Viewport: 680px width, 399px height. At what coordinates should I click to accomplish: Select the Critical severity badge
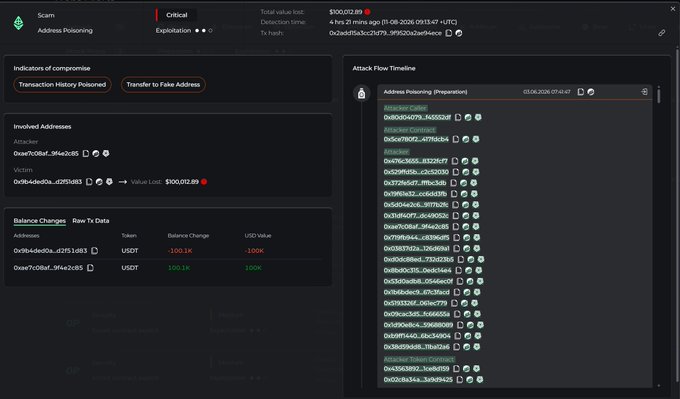177,15
